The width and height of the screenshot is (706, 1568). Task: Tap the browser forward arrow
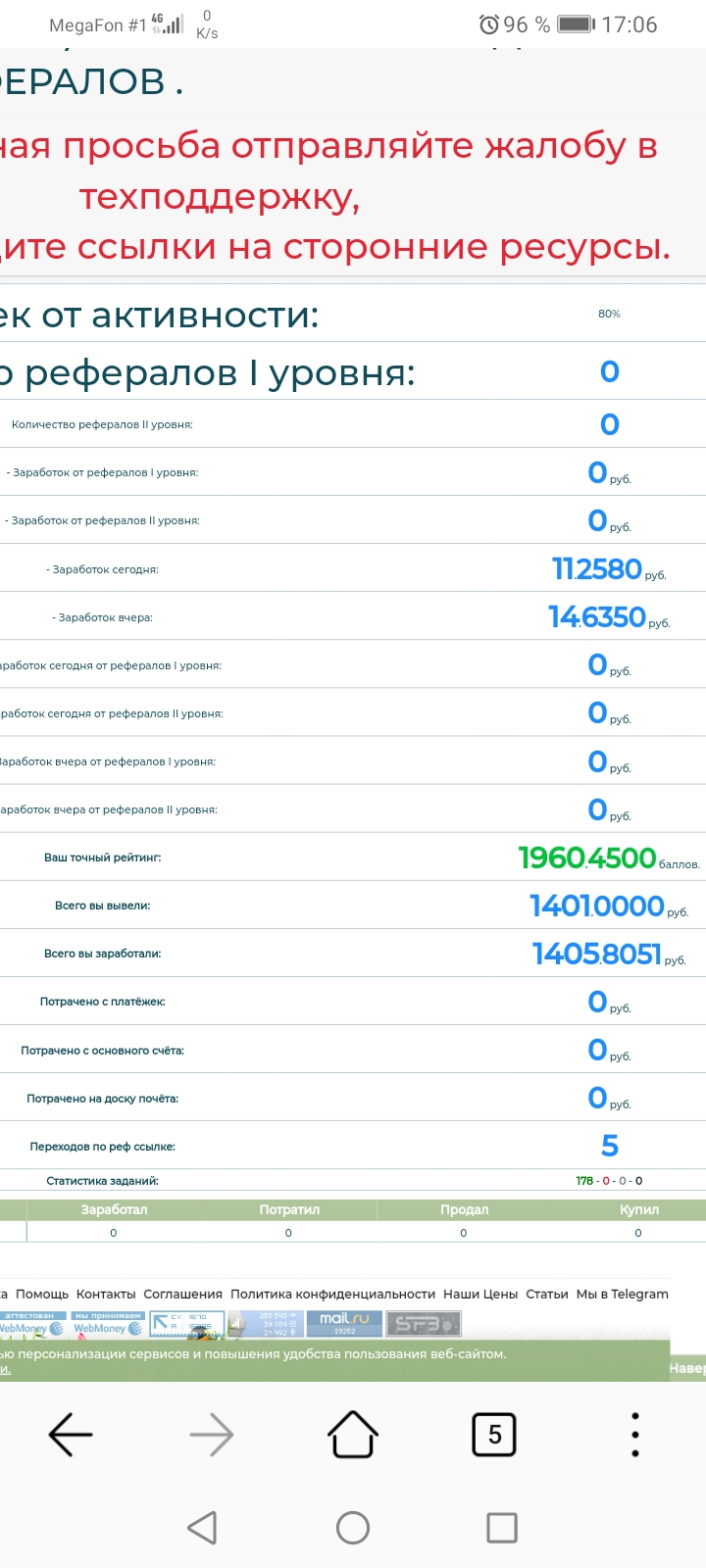click(x=212, y=1435)
